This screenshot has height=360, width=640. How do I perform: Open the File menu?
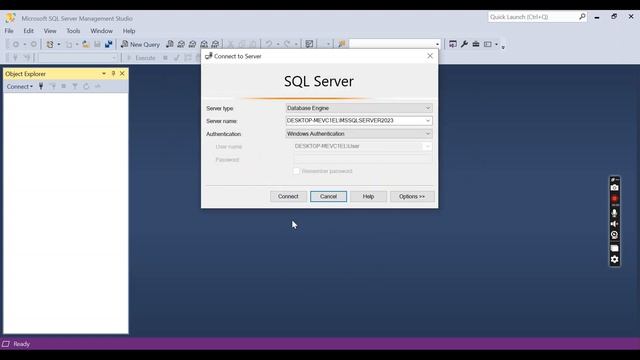tap(9, 31)
